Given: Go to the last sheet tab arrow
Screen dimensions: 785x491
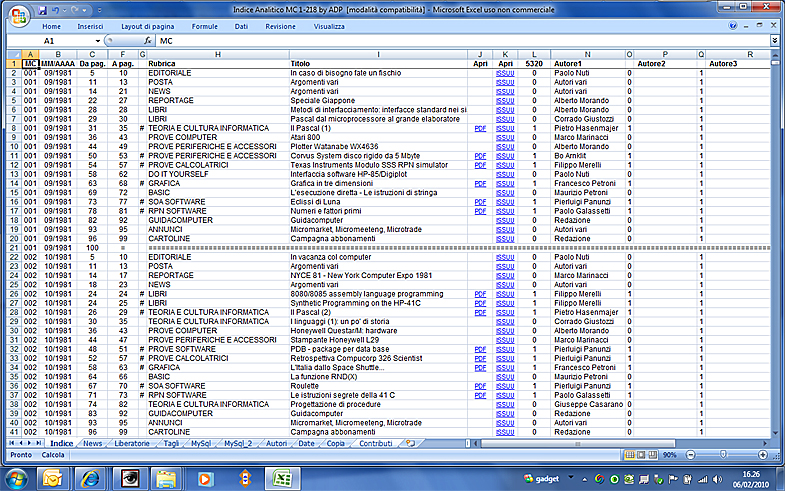Looking at the screenshot, I should click(39, 443).
